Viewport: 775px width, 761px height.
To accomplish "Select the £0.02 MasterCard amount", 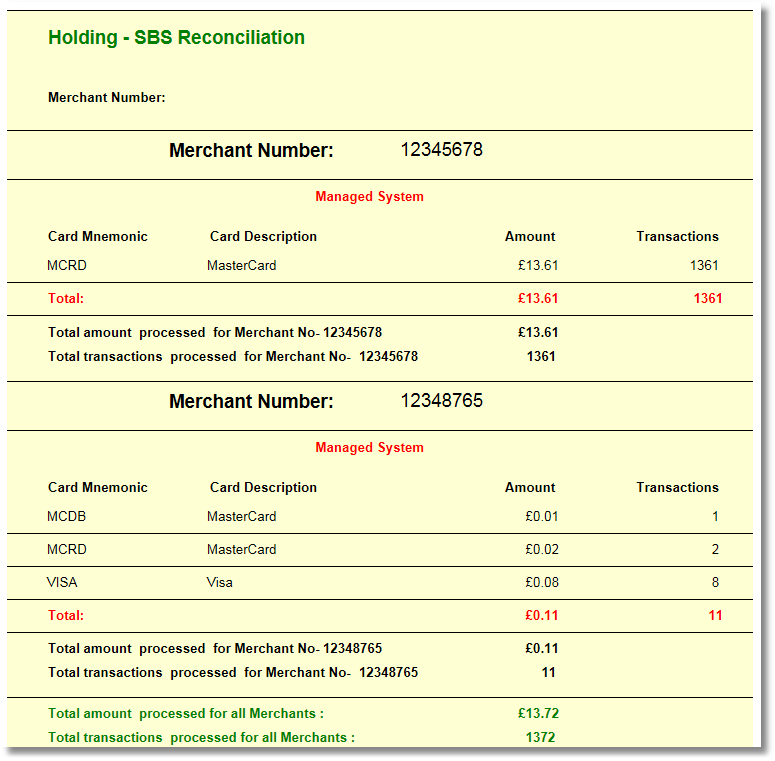I will [542, 550].
